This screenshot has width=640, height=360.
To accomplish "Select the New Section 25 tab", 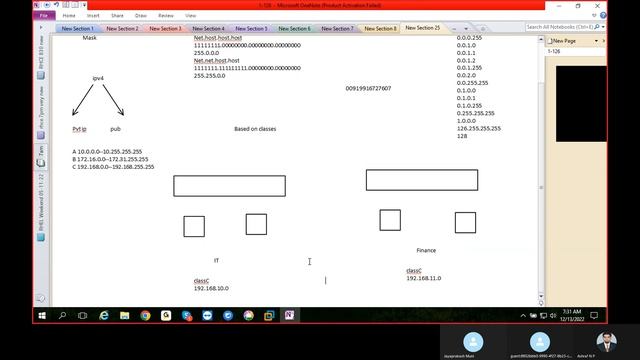I will [422, 28].
